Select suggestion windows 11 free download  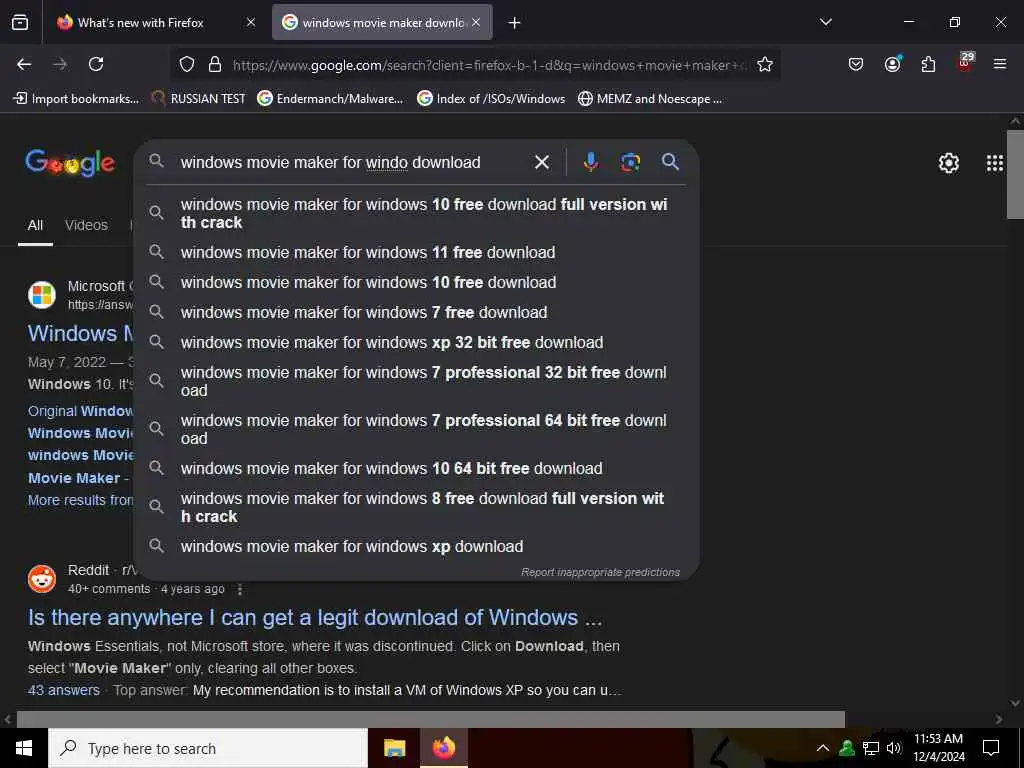[416, 252]
